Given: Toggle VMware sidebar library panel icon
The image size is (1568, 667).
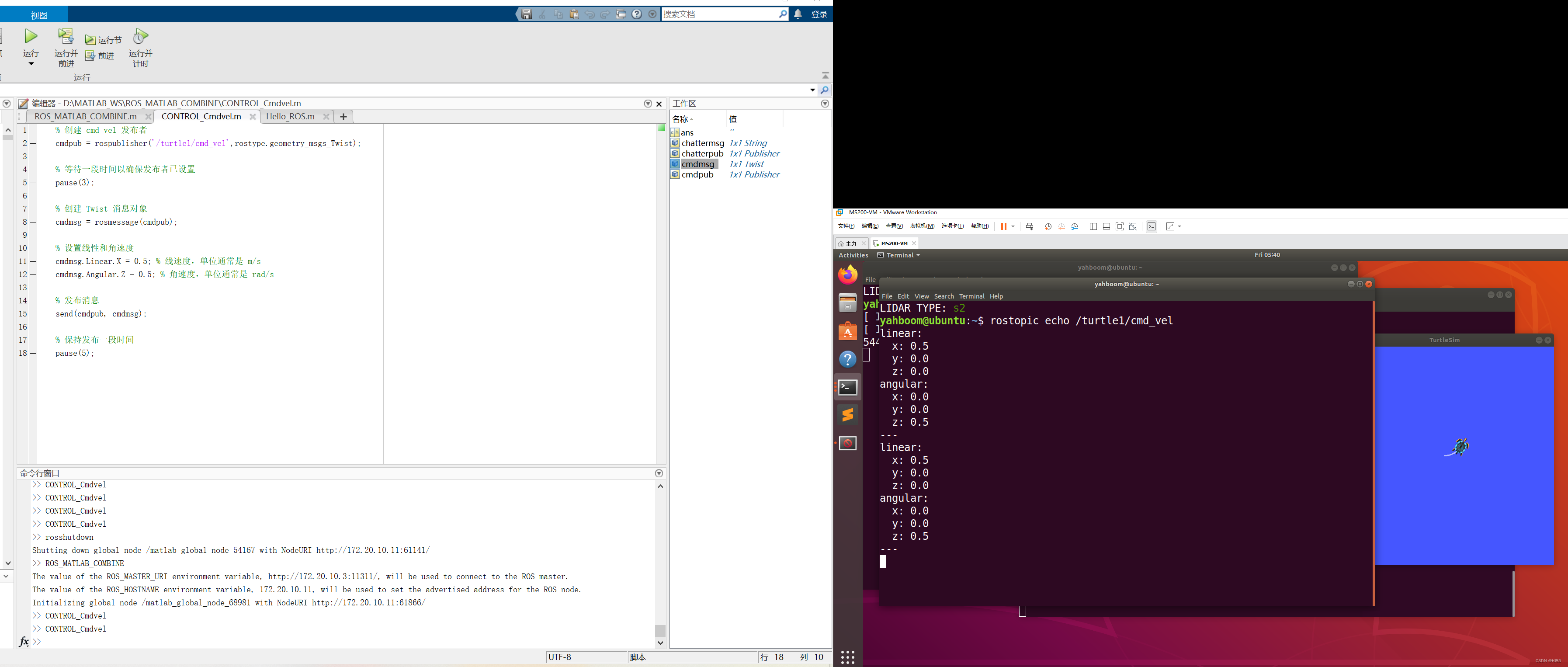Looking at the screenshot, I should (x=1093, y=226).
